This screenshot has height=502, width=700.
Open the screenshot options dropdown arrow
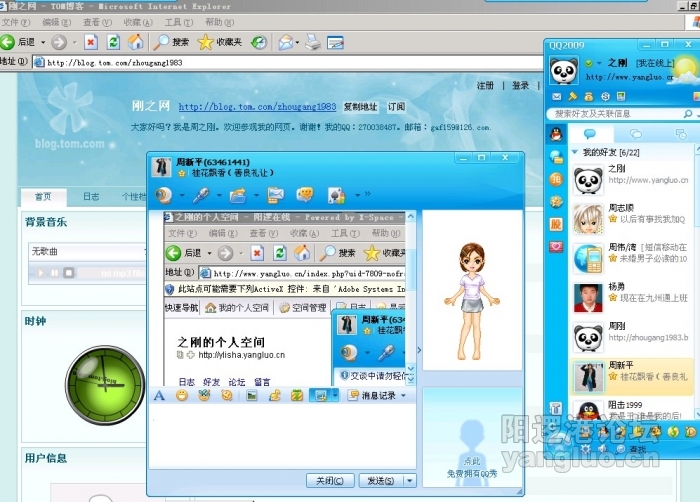tap(335, 395)
